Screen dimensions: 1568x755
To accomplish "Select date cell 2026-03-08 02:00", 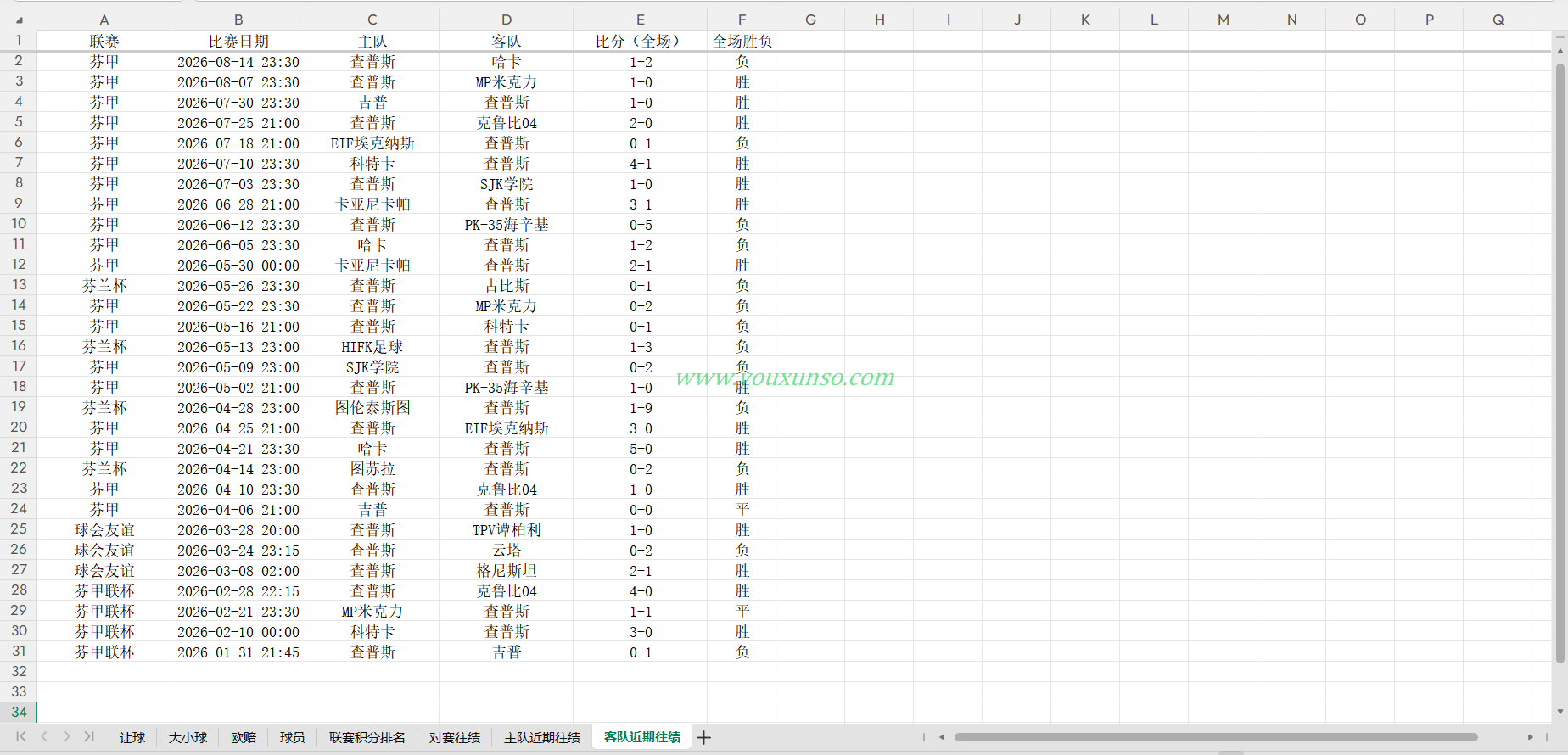I will pyautogui.click(x=238, y=571).
